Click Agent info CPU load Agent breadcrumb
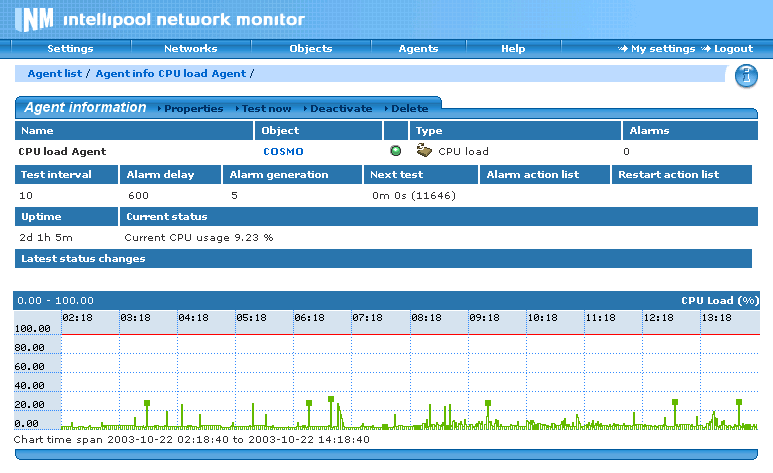 [170, 74]
